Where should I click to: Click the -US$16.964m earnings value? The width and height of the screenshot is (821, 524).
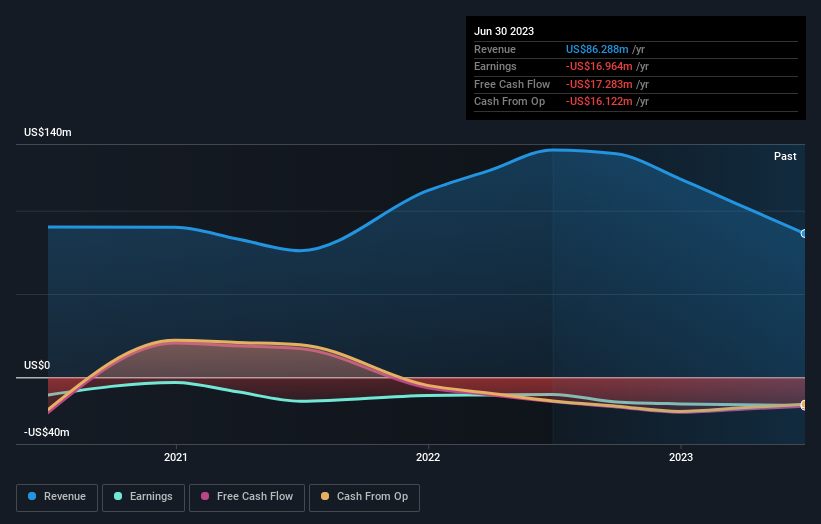click(x=599, y=66)
